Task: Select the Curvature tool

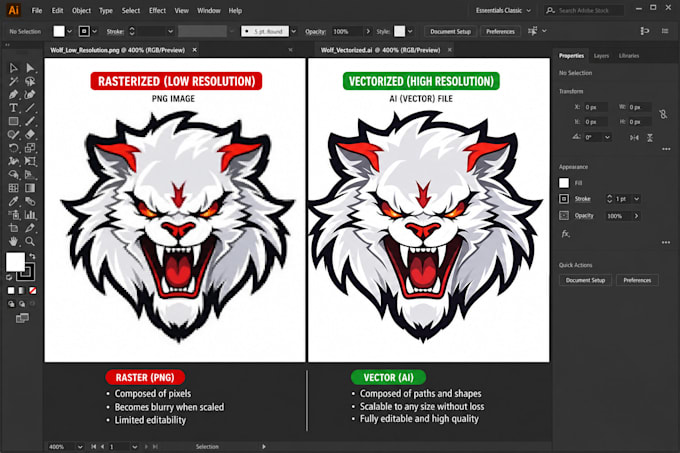Action: point(30,95)
